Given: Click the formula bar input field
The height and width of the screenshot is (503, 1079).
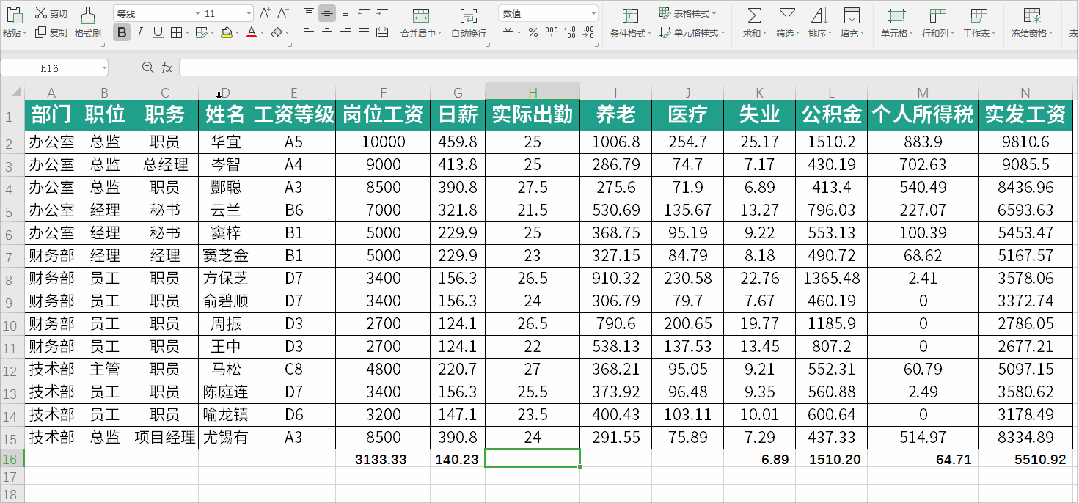Looking at the screenshot, I should pos(628,67).
